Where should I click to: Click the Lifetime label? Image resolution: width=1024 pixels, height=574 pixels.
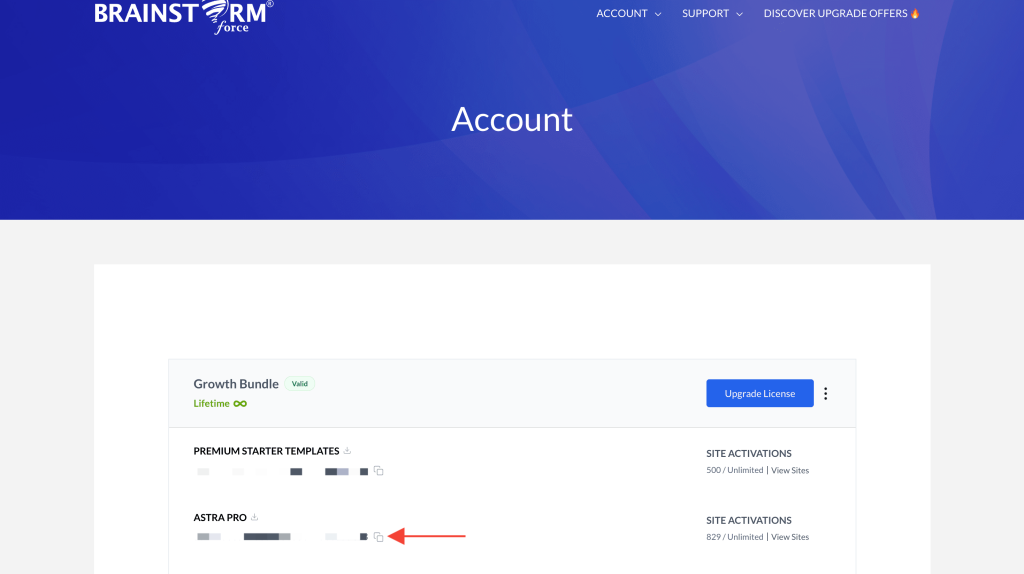pos(211,404)
